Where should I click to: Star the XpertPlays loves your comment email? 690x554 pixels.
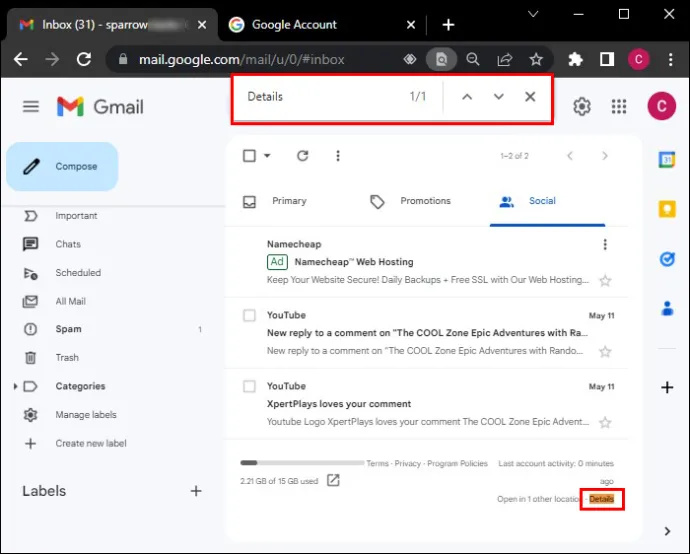[x=606, y=422]
